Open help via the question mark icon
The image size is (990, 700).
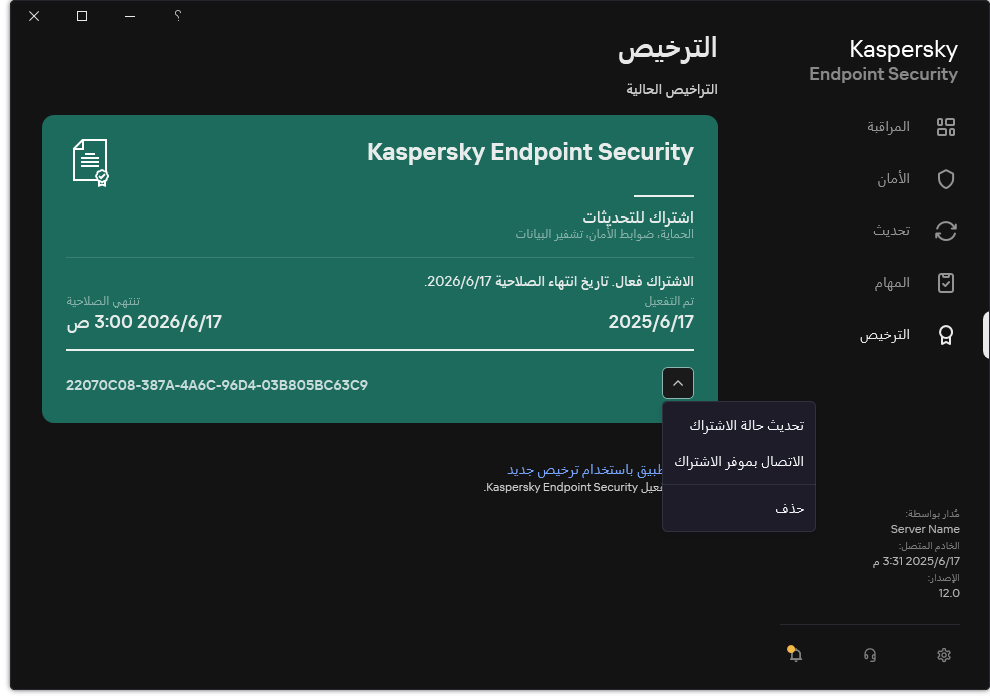tap(177, 16)
